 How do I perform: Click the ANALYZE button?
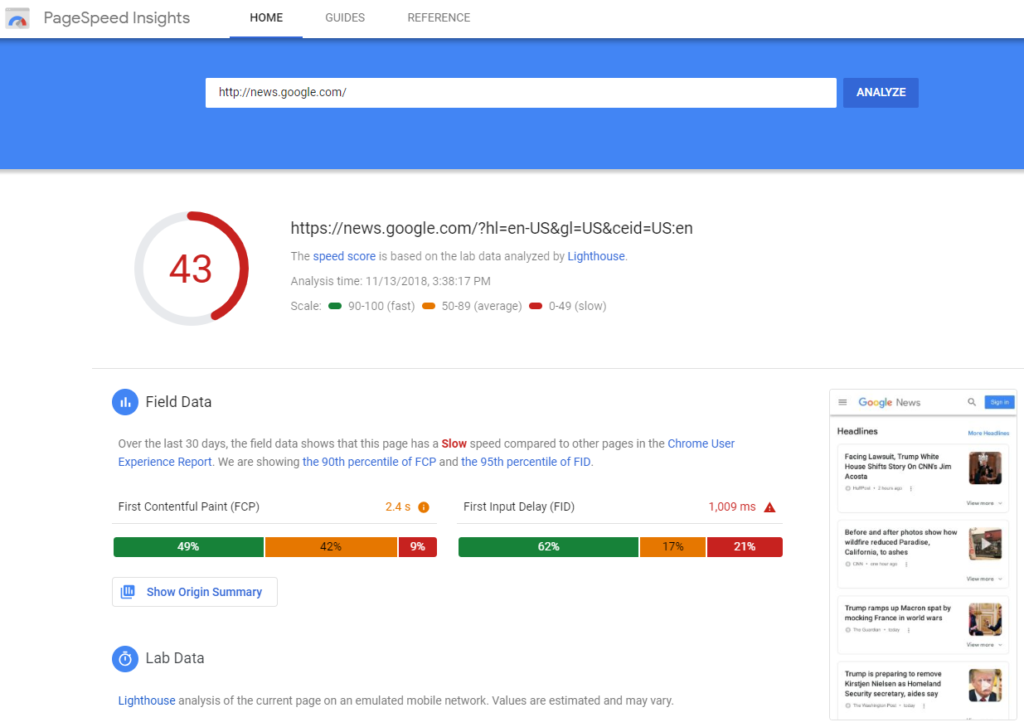pyautogui.click(x=880, y=93)
